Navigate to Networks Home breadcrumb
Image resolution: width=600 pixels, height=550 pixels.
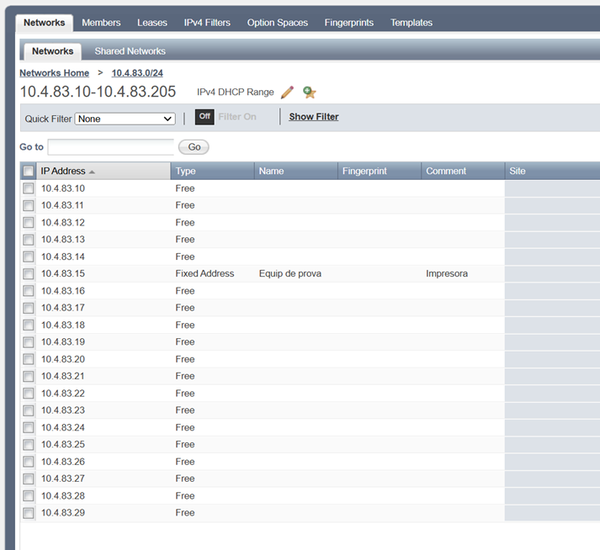54,73
